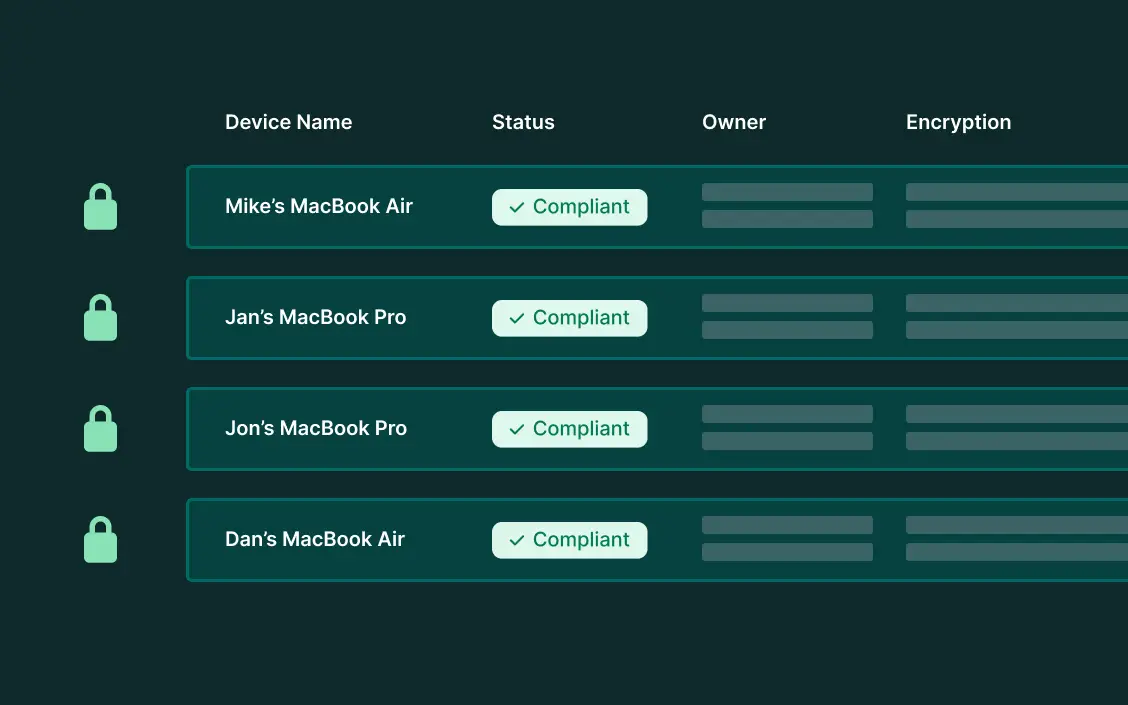The width and height of the screenshot is (1128, 705).
Task: Open the Compliant badge for Dan's MacBook Air
Action: pos(570,540)
